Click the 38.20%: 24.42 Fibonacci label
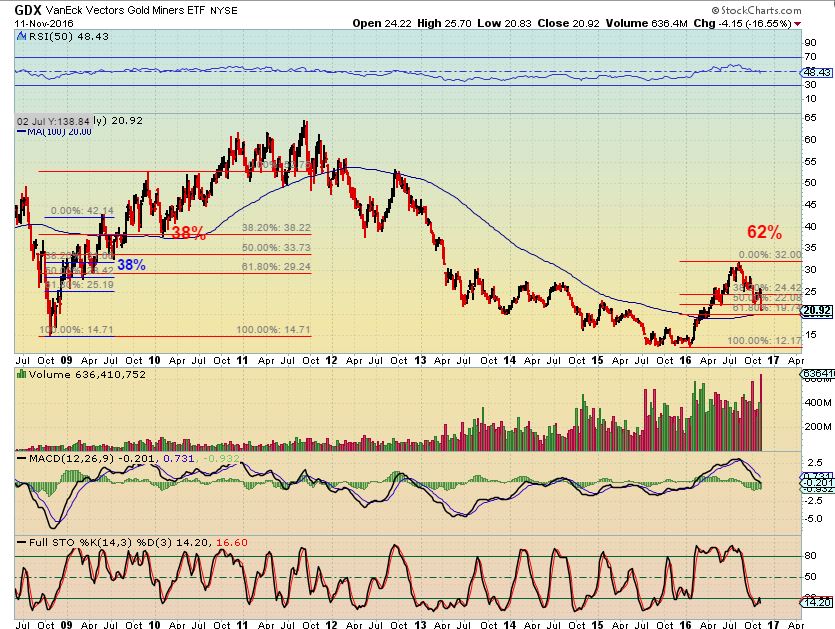 click(767, 288)
